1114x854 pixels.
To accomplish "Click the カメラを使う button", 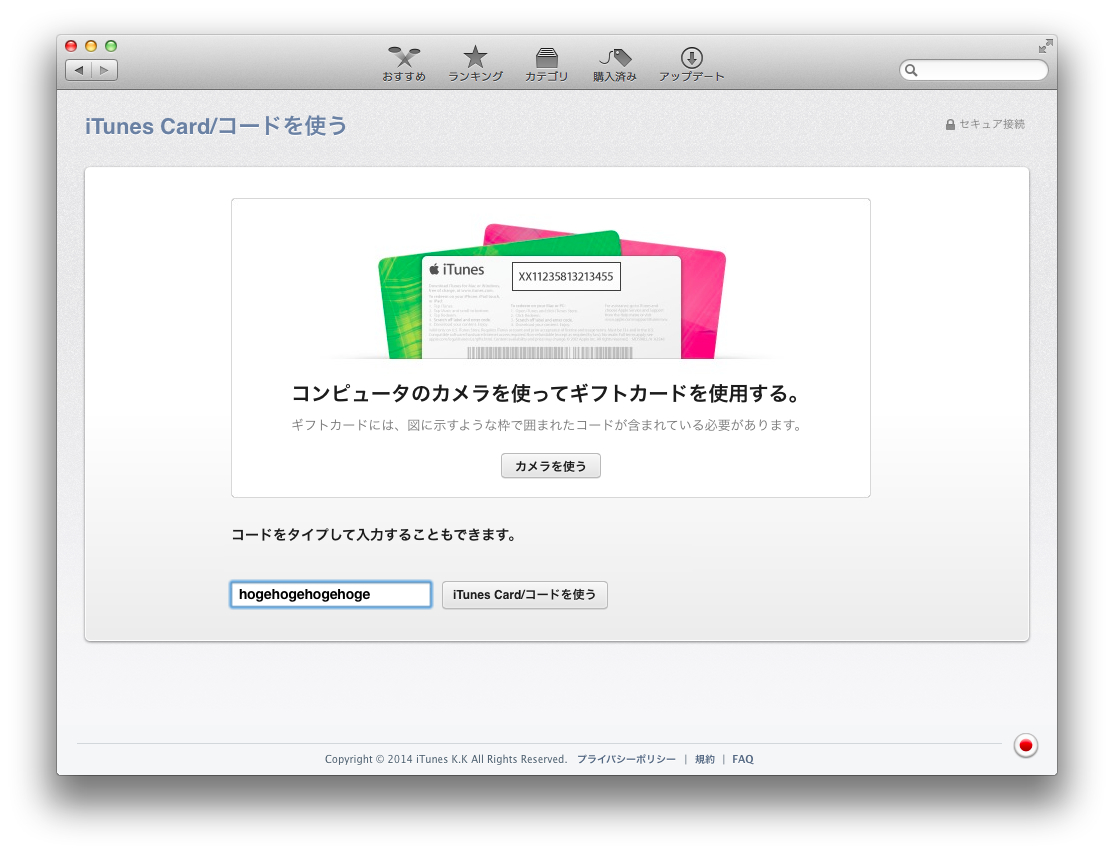I will click(x=551, y=466).
